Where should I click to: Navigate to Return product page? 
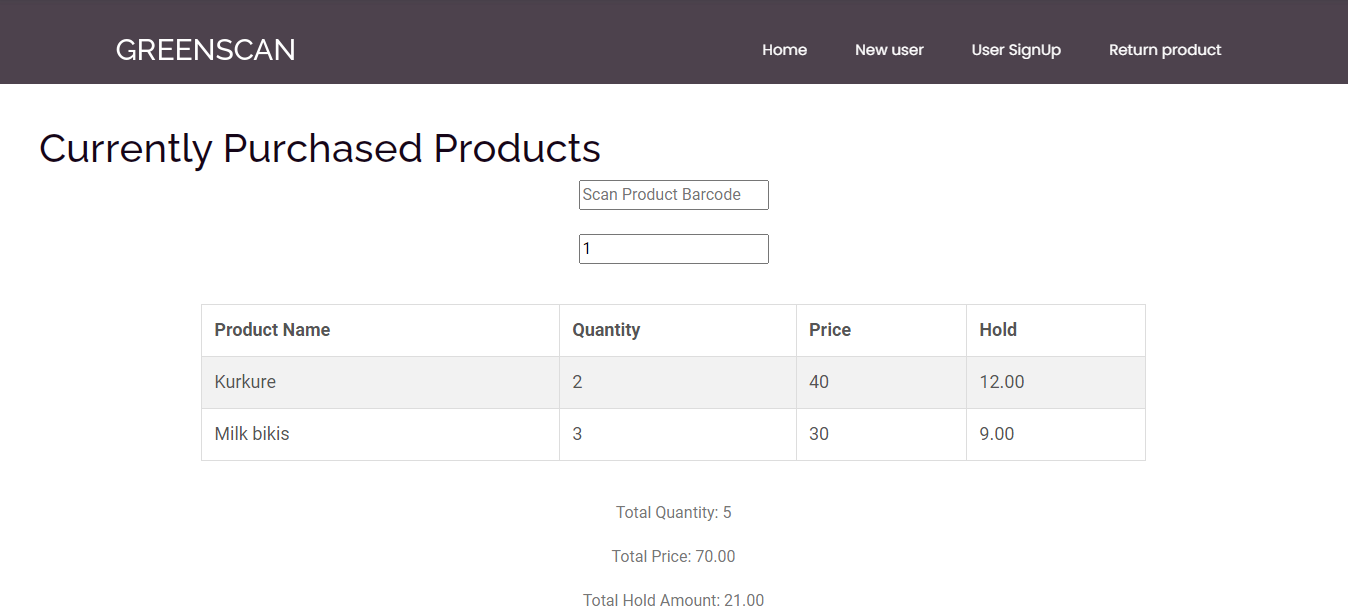pyautogui.click(x=1165, y=50)
